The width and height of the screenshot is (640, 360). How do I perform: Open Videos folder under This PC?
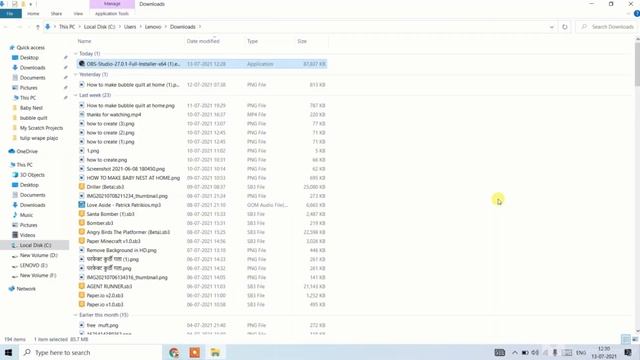[27, 235]
